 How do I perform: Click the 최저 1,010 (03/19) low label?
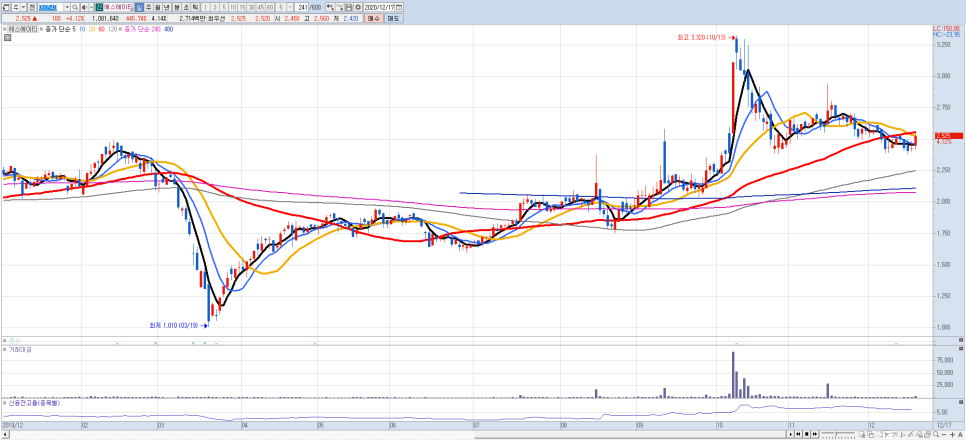(x=175, y=325)
